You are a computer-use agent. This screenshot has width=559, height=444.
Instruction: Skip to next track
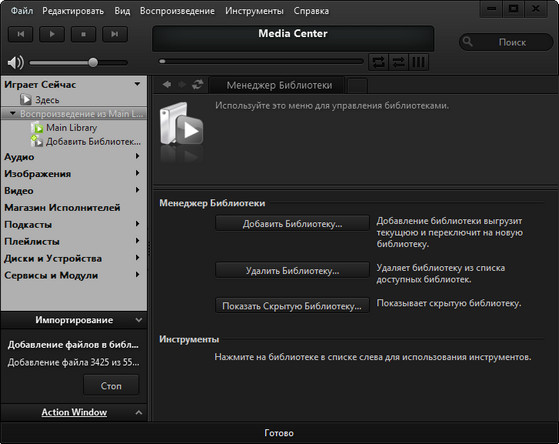(x=115, y=34)
